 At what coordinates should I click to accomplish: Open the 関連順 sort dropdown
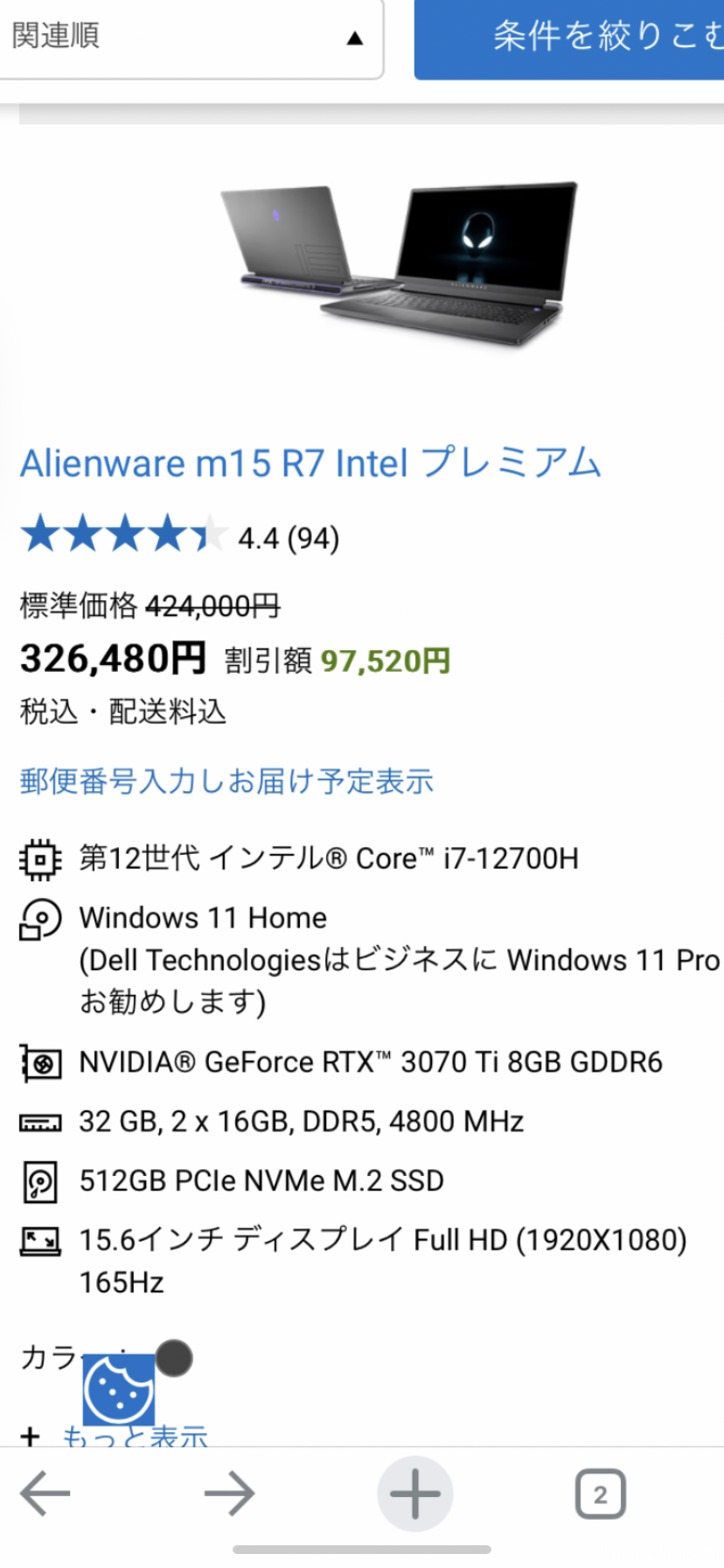(x=190, y=38)
